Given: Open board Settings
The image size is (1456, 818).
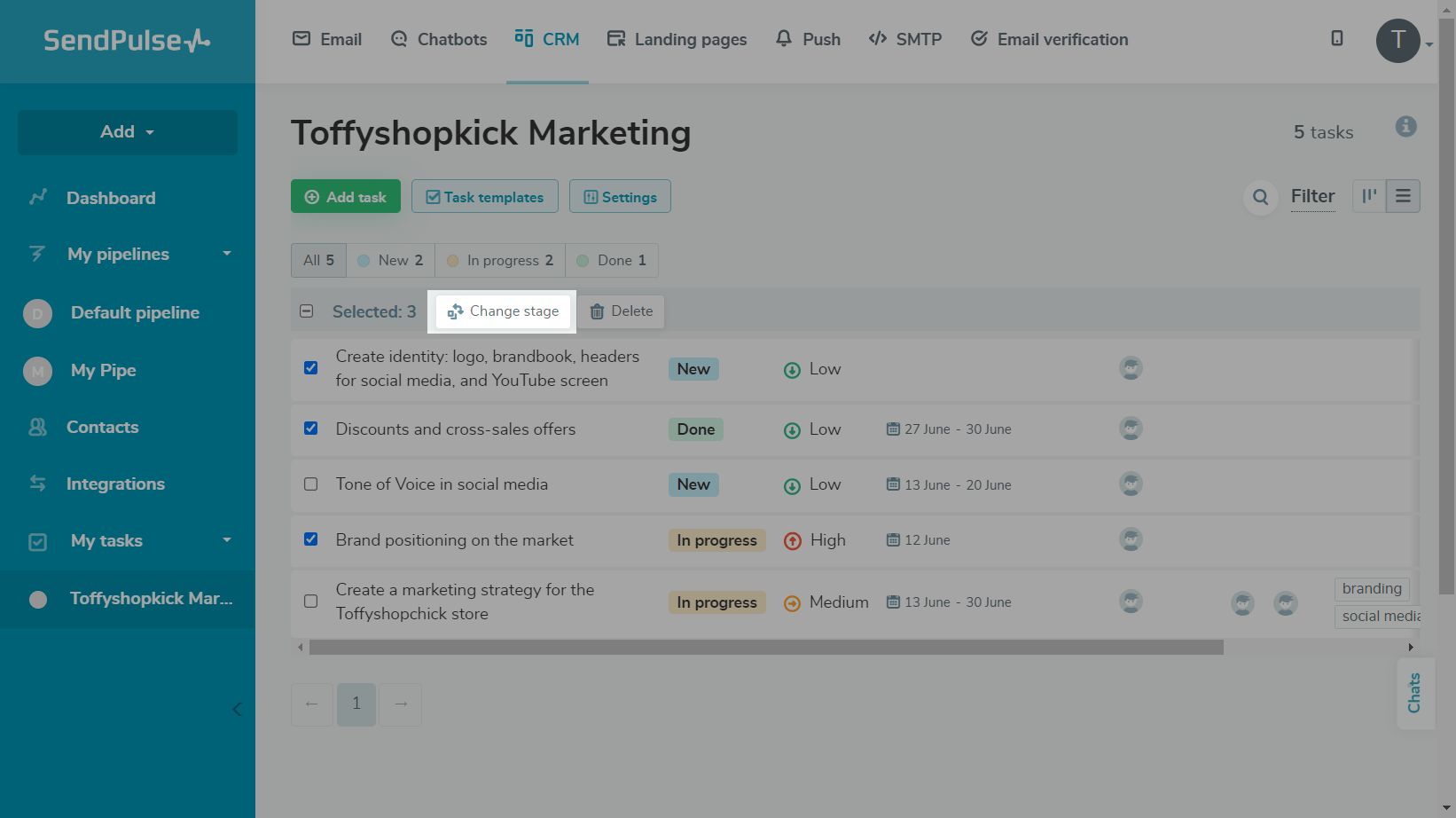Looking at the screenshot, I should (x=620, y=196).
